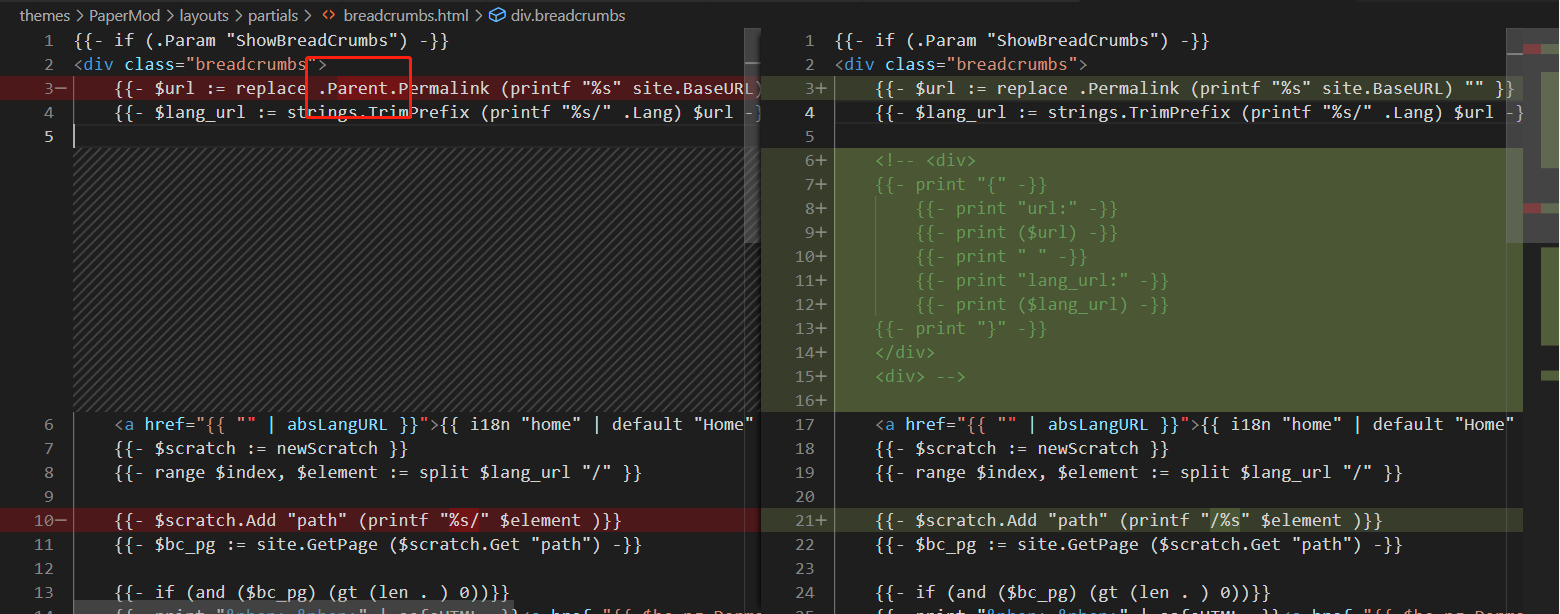Select PaperMod in the breadcrumb bar
This screenshot has height=614, width=1560.
coord(124,15)
